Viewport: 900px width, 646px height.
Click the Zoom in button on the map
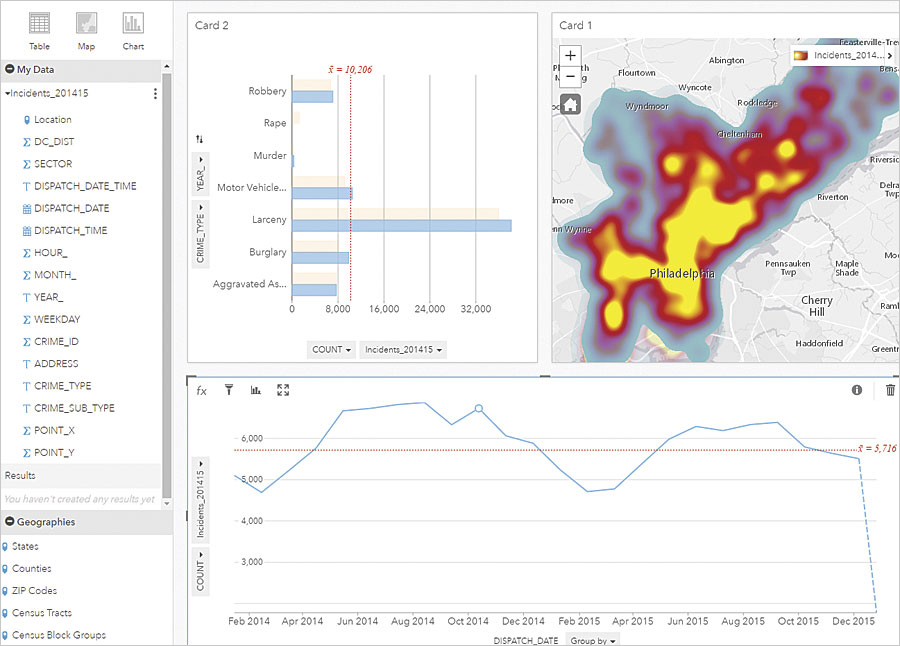570,55
